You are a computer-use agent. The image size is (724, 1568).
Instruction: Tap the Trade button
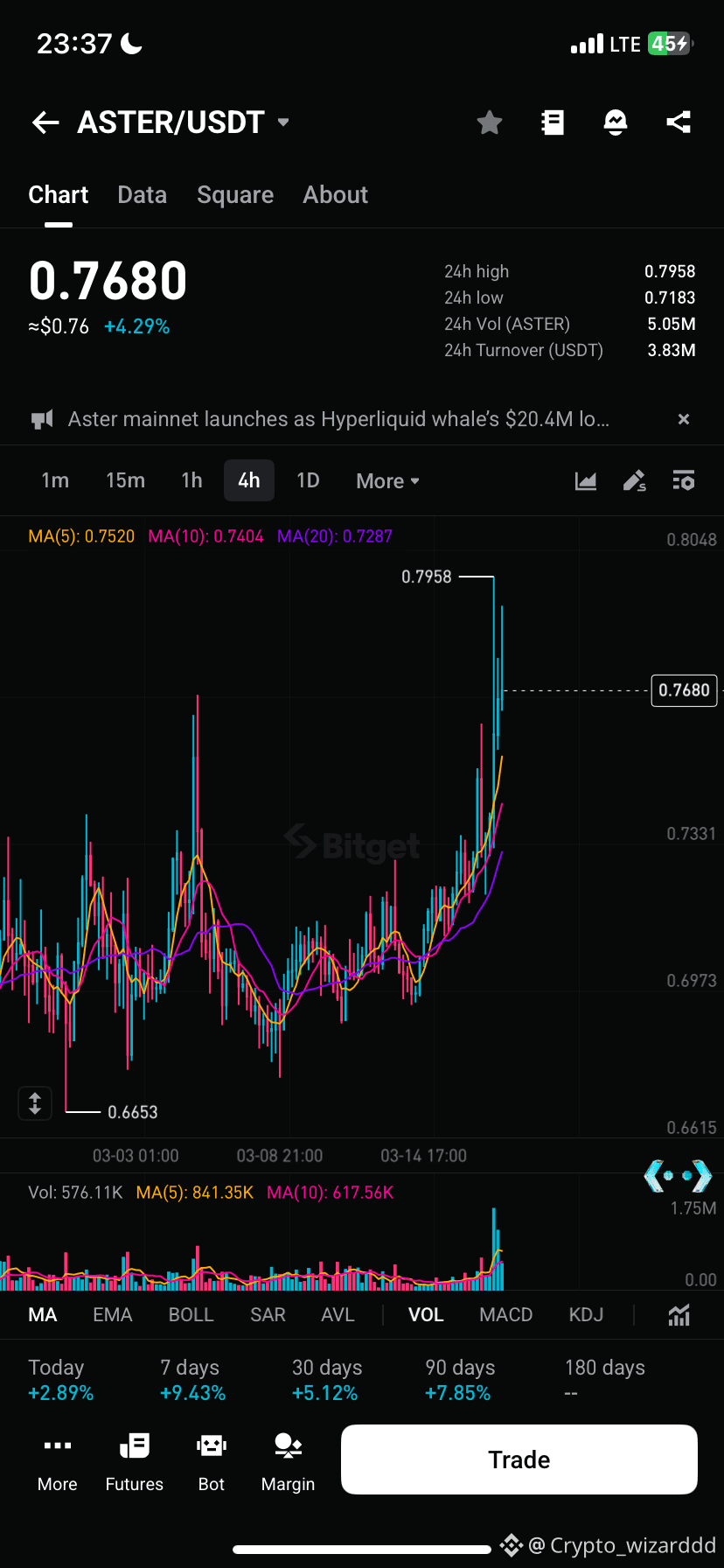[x=519, y=1459]
